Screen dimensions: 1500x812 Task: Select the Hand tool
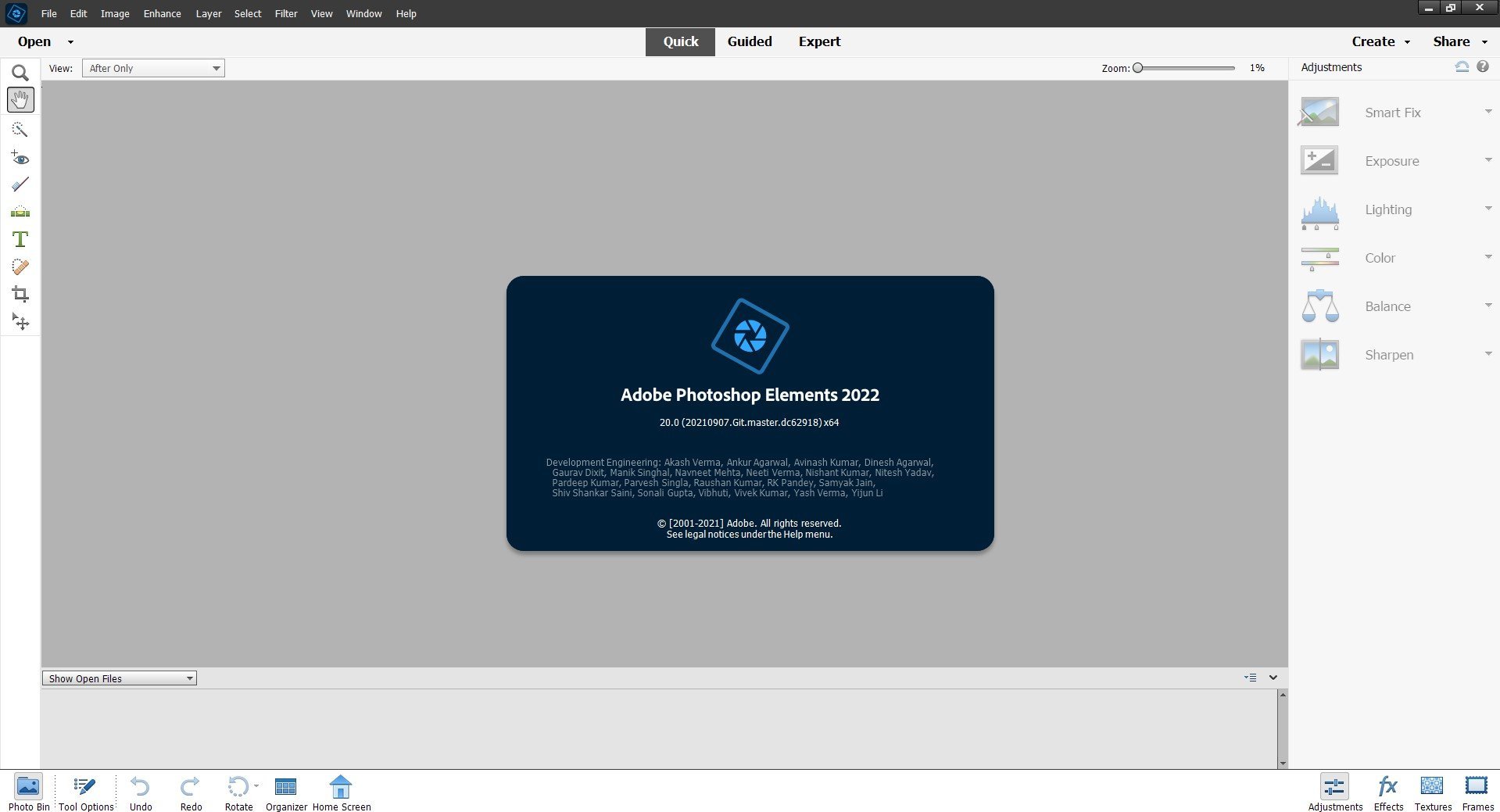pyautogui.click(x=20, y=99)
